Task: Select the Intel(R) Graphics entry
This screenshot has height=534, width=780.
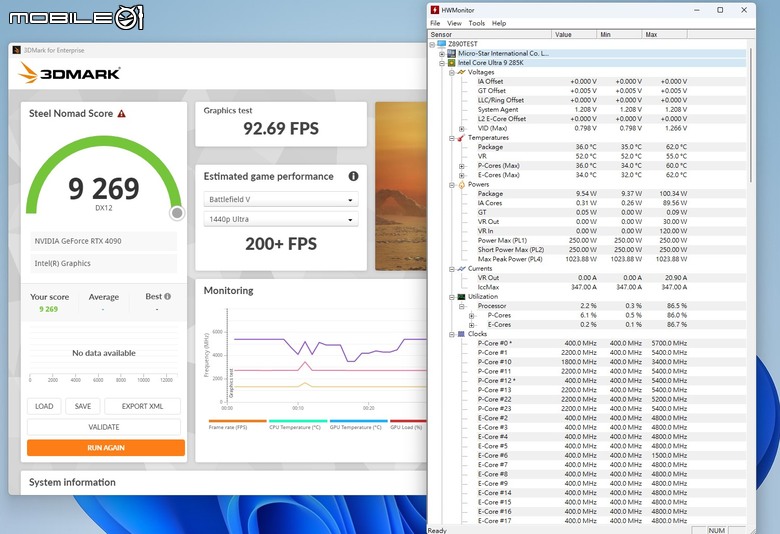Action: (103, 263)
